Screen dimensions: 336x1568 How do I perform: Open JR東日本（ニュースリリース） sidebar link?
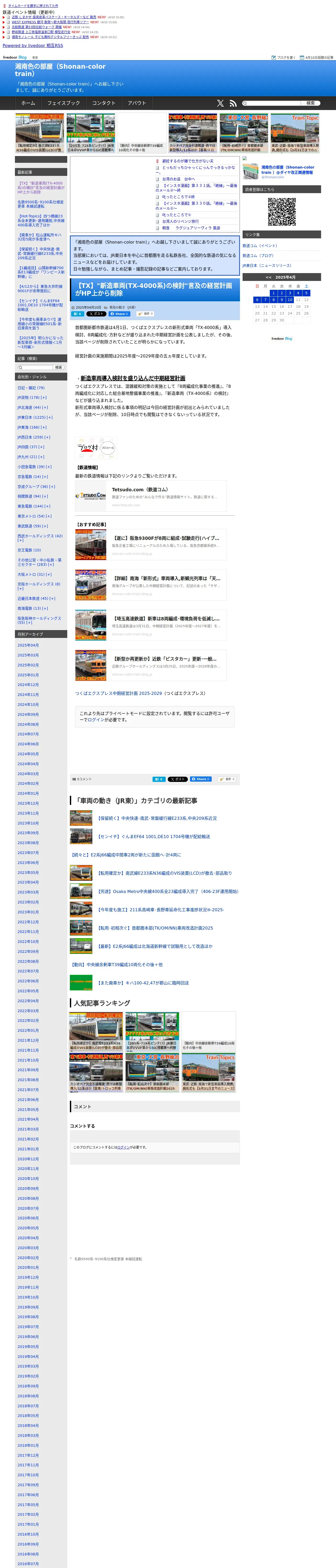[267, 266]
